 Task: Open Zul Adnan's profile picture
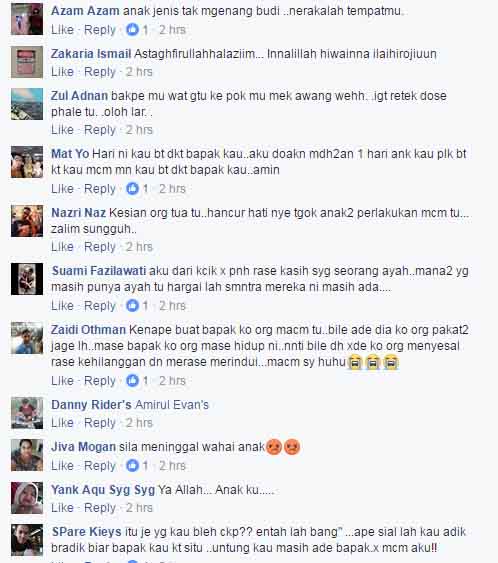pyautogui.click(x=27, y=104)
